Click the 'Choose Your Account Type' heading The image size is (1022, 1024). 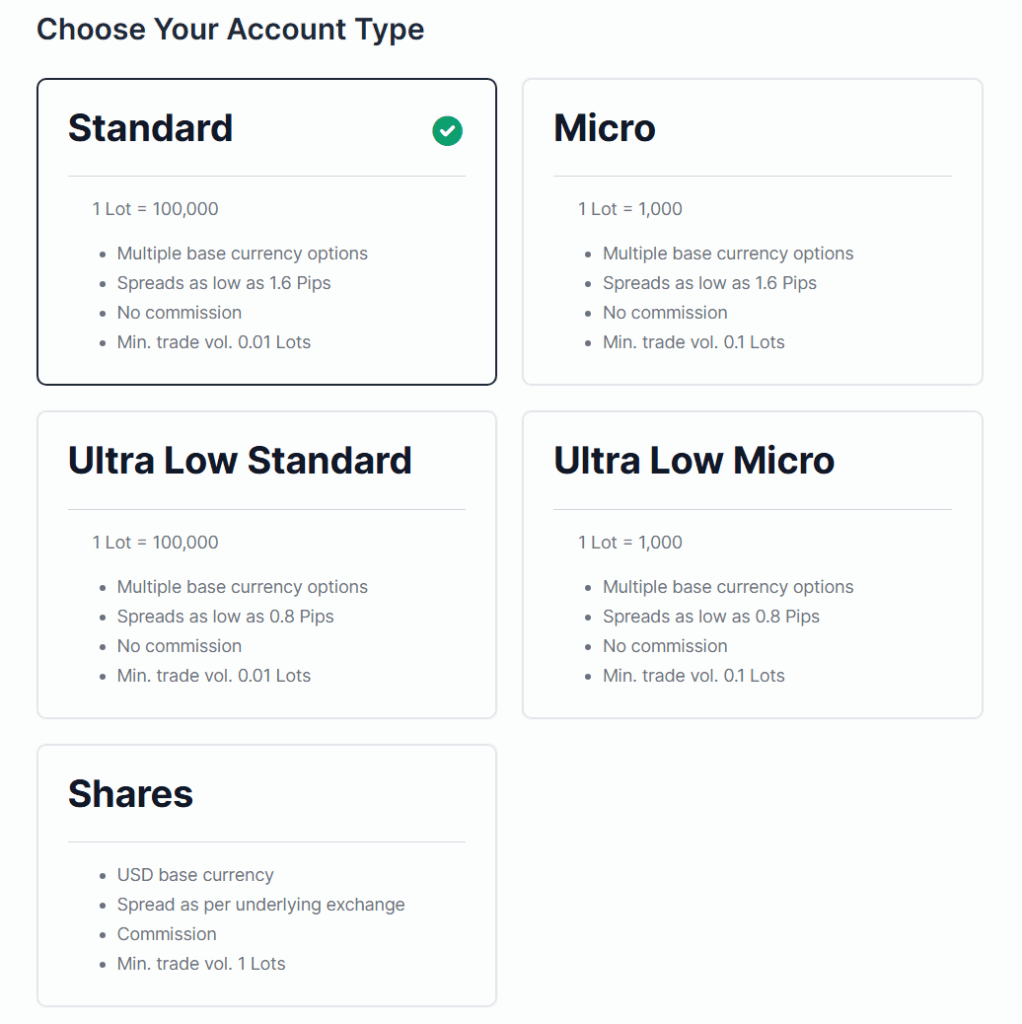click(x=231, y=29)
